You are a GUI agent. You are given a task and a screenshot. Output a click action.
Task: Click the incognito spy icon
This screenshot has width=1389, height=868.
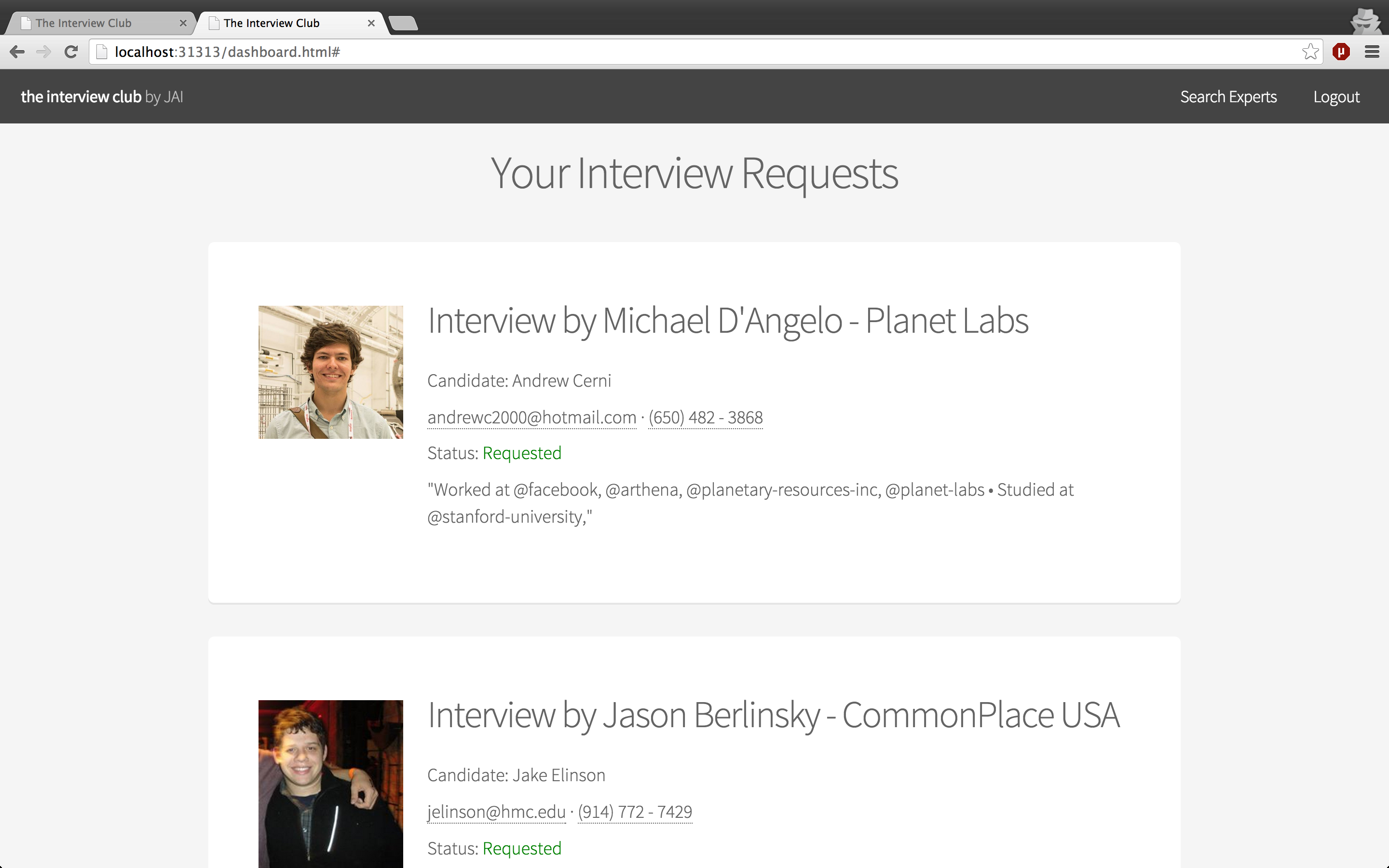tap(1365, 21)
